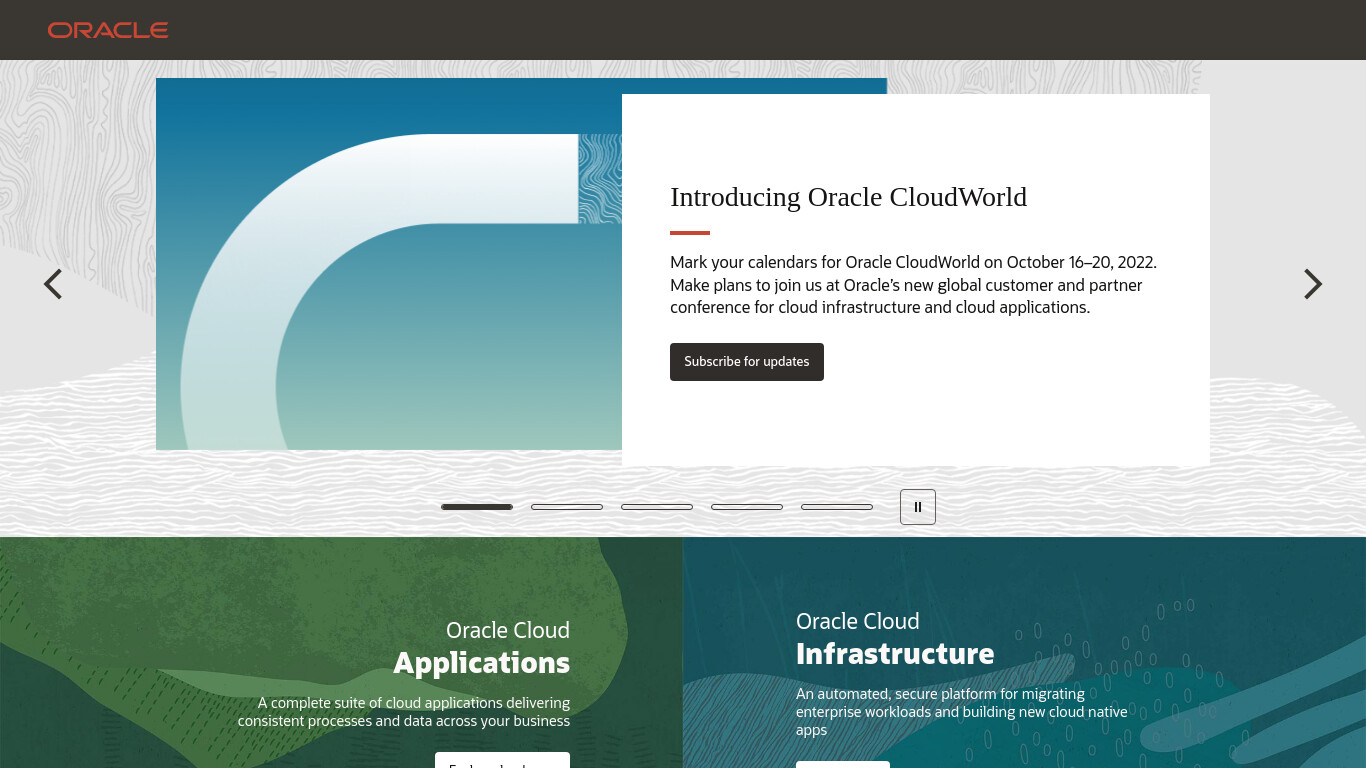Open the CloudWorld banner image
Image resolution: width=1366 pixels, height=768 pixels.
pyautogui.click(x=389, y=264)
